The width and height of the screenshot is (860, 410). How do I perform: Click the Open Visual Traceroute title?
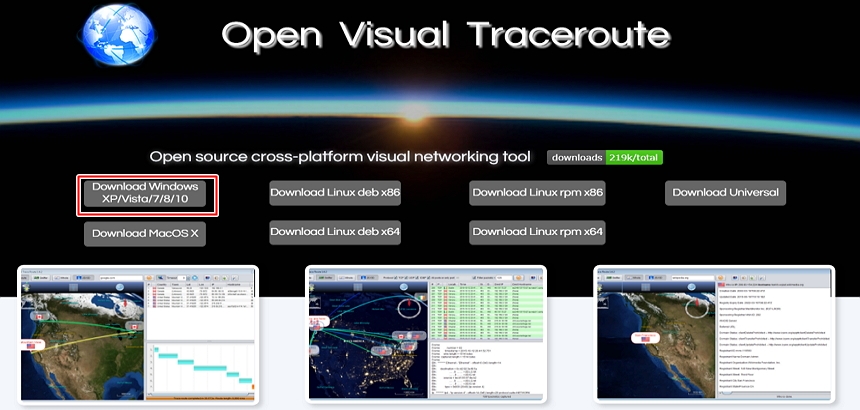point(446,35)
